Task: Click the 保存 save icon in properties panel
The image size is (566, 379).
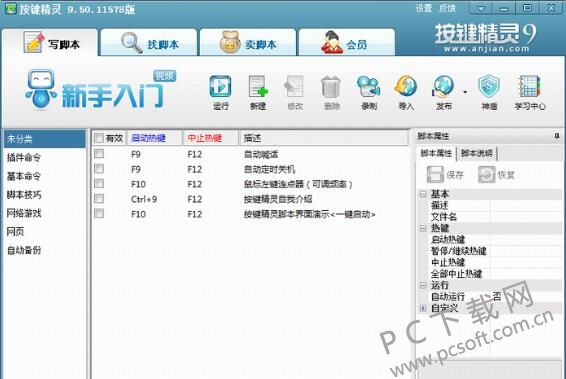Action: pyautogui.click(x=435, y=175)
